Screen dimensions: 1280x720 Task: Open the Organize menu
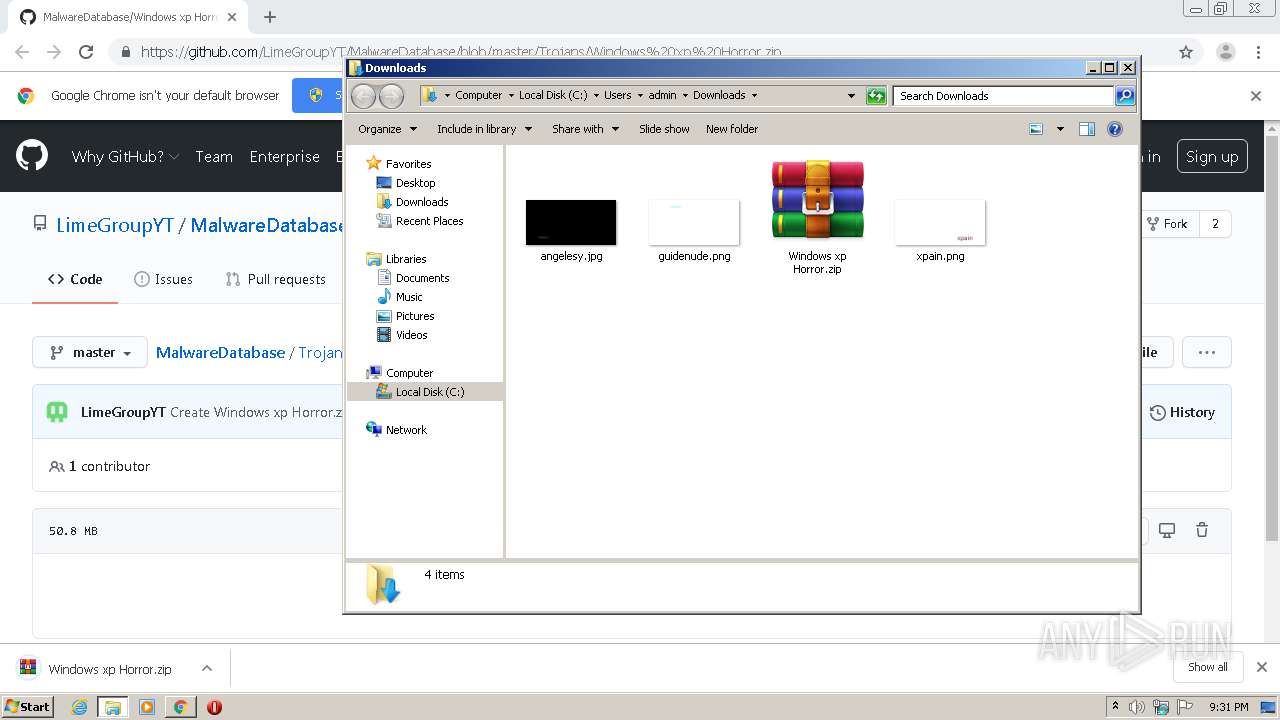point(386,129)
